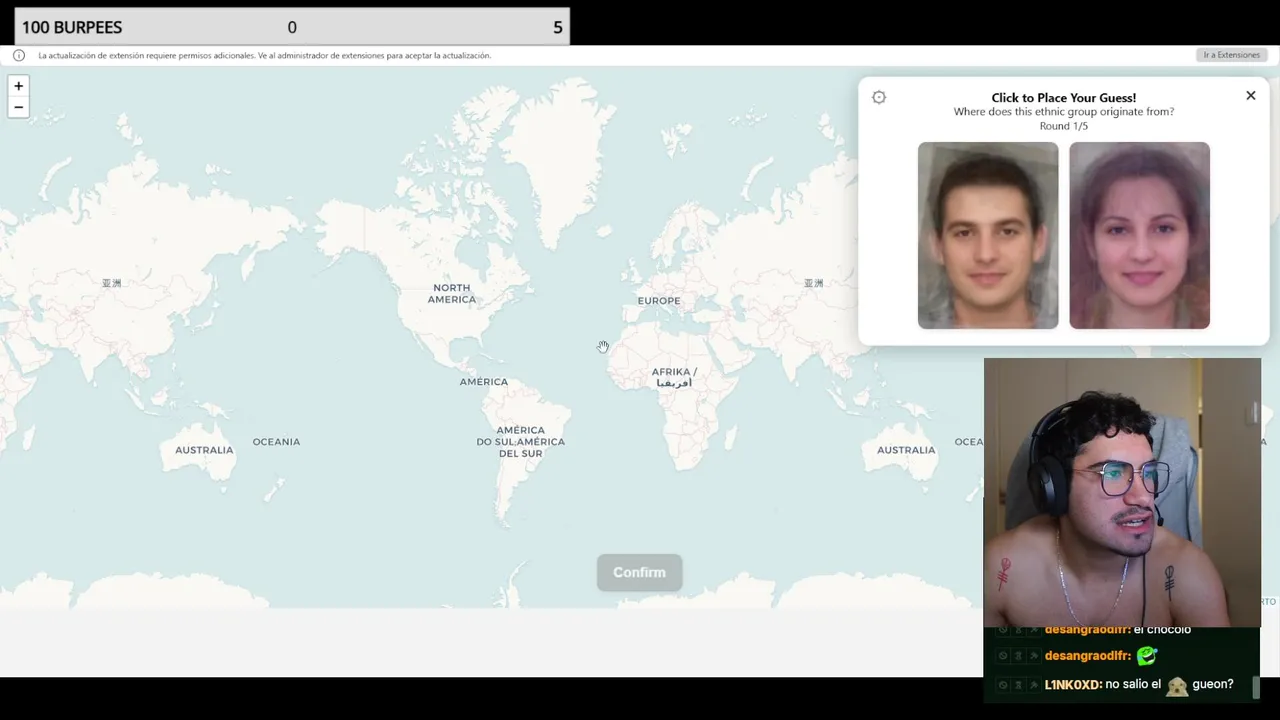Viewport: 1280px width, 720px height.
Task: Place guess on Afrika label
Action: tap(673, 377)
